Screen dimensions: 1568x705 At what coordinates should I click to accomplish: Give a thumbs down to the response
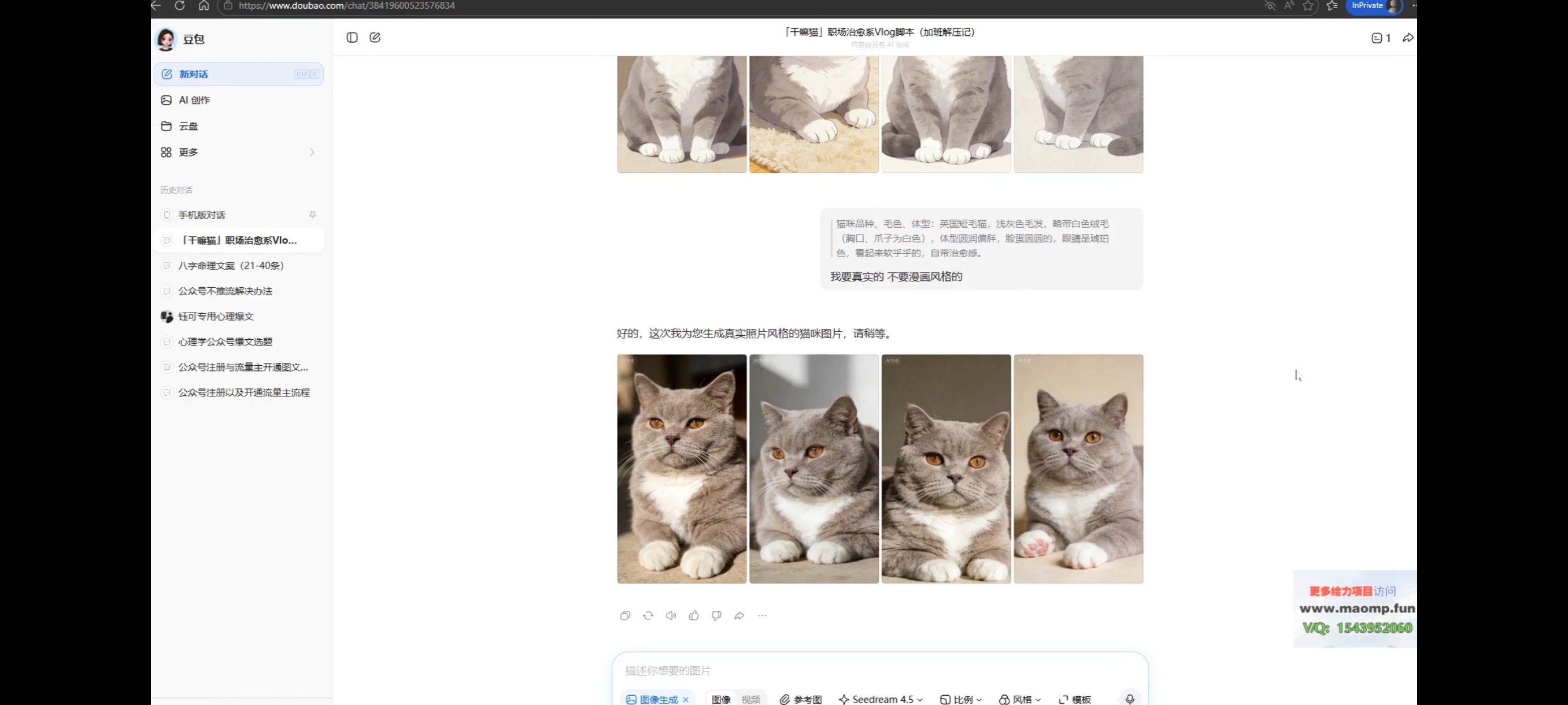(x=716, y=615)
